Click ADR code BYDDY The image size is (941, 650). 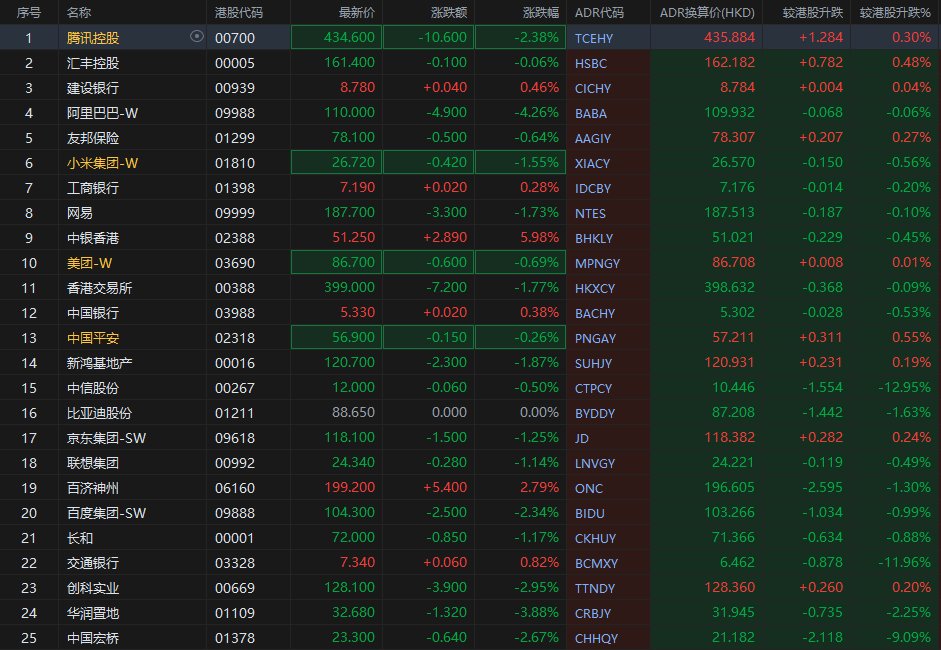point(595,414)
